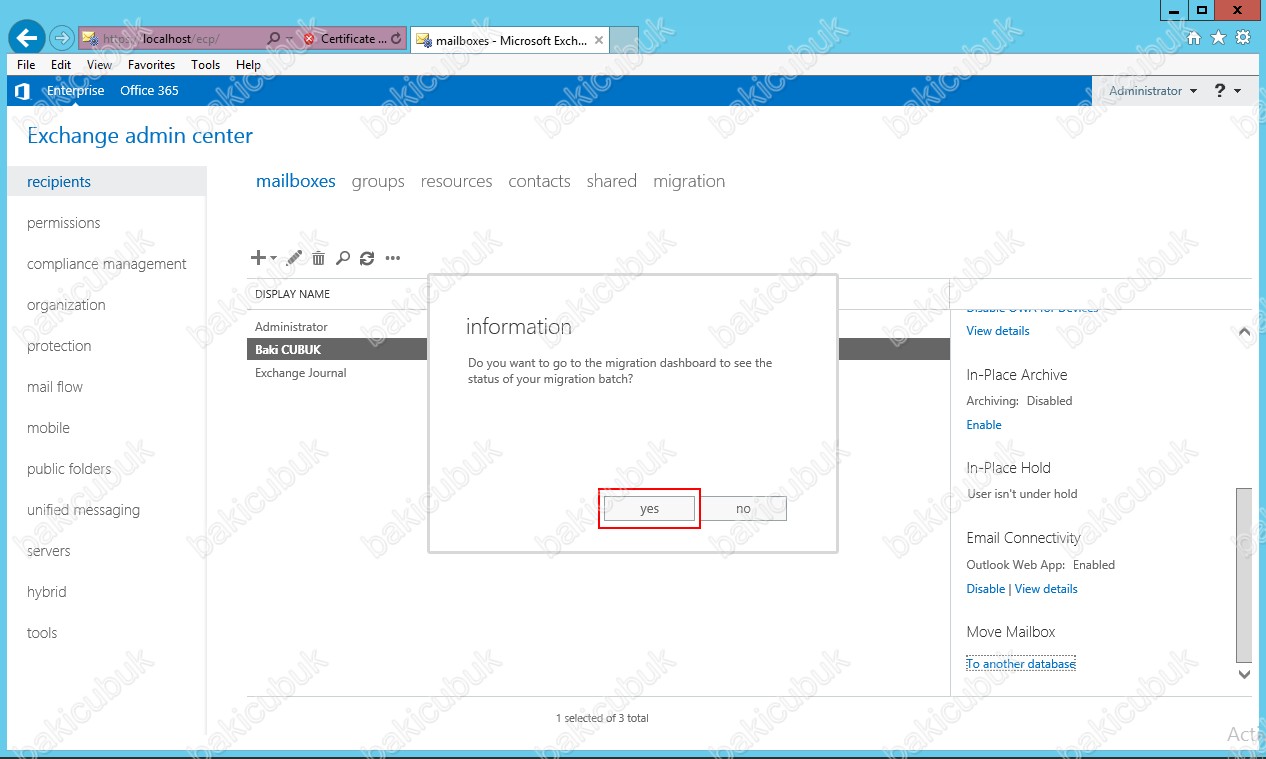Open unified messaging section
1266x759 pixels.
pos(83,510)
